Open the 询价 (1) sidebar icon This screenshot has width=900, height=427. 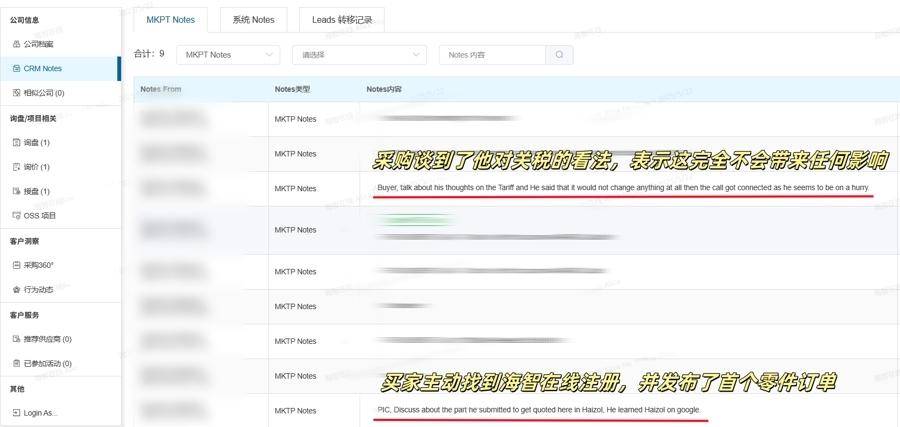pos(16,167)
